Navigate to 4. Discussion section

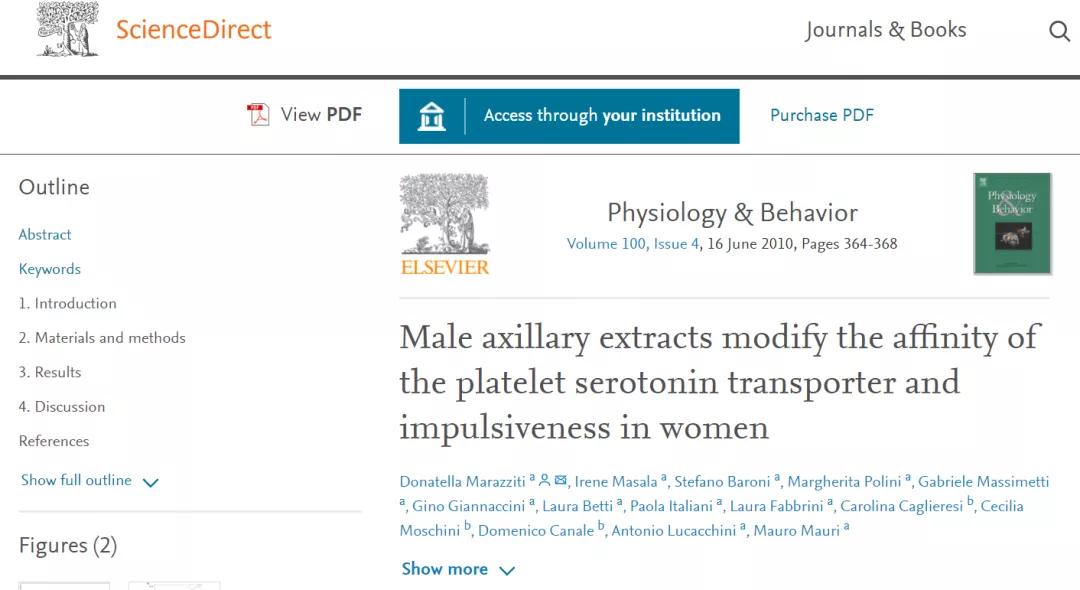pyautogui.click(x=61, y=407)
